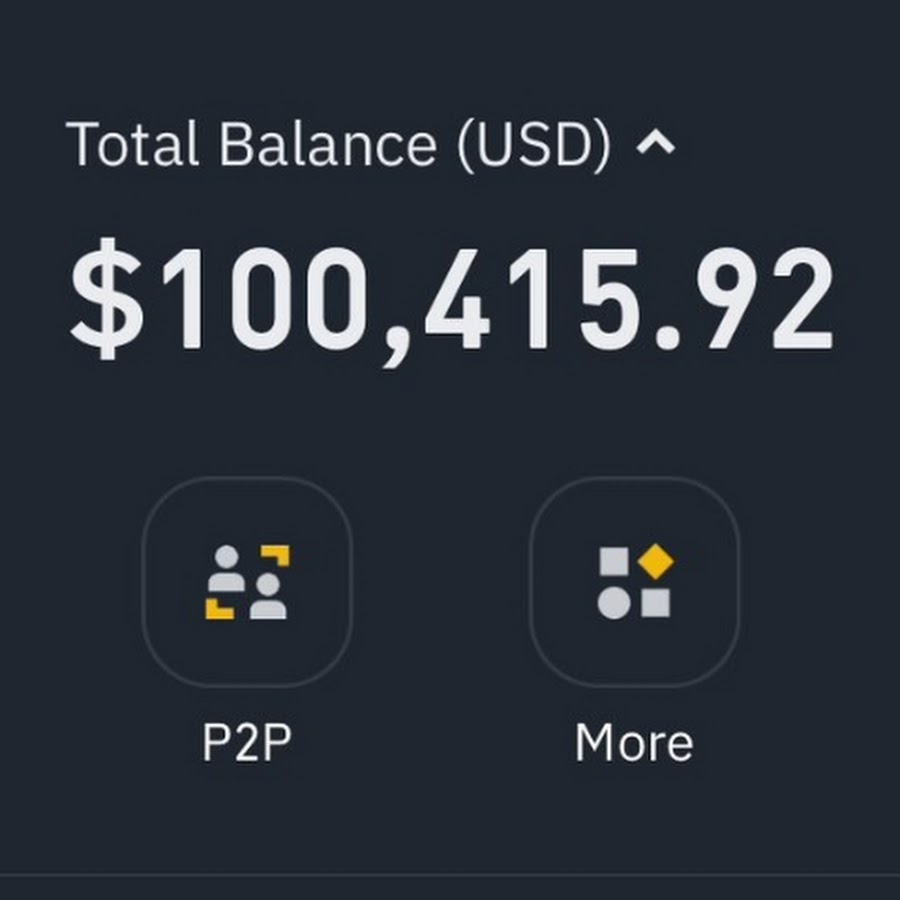Click the top-left gray square in More icon
This screenshot has width=900, height=900.
[614, 561]
